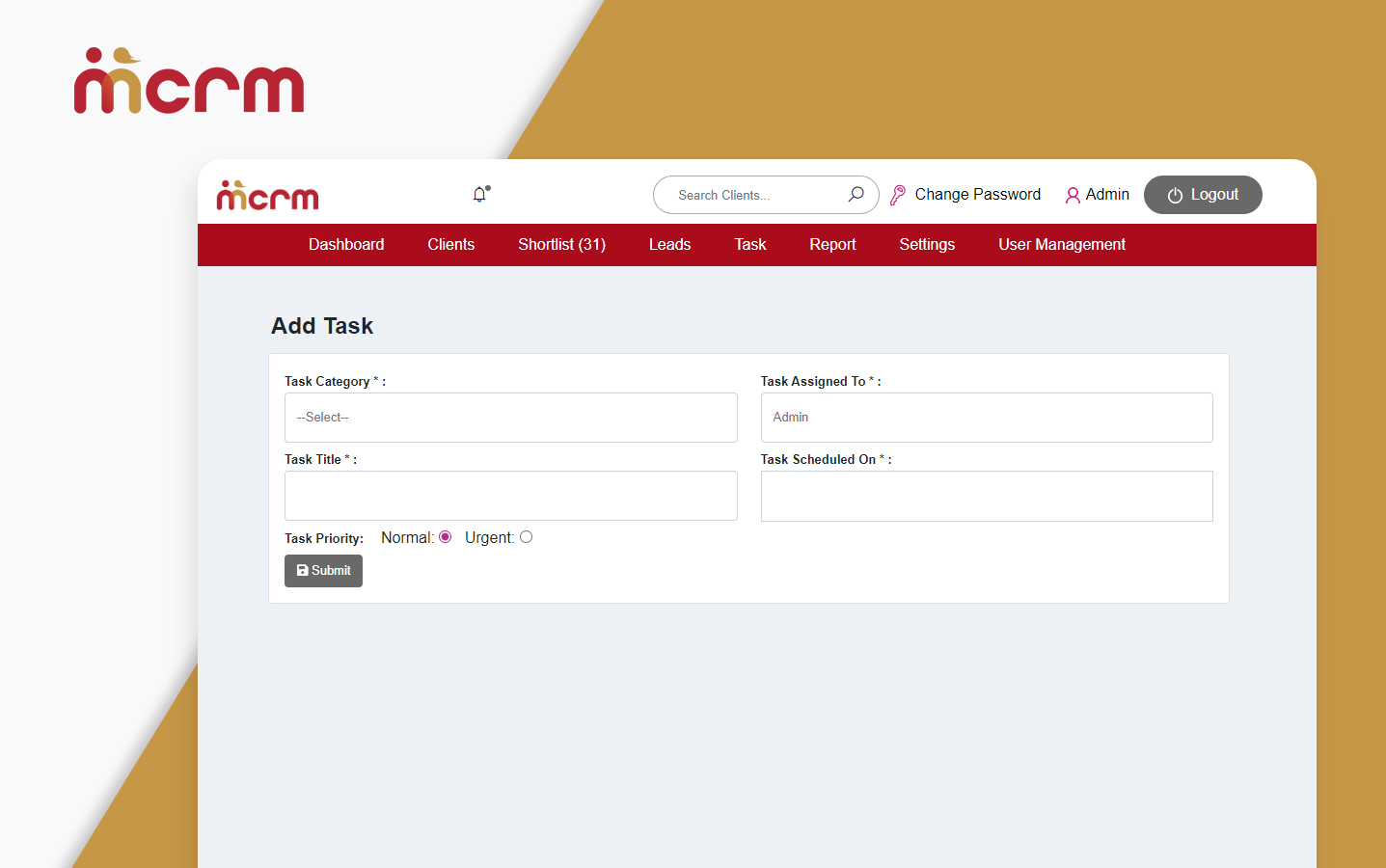Click the search magnifier icon
The height and width of the screenshot is (868, 1386).
click(x=856, y=195)
